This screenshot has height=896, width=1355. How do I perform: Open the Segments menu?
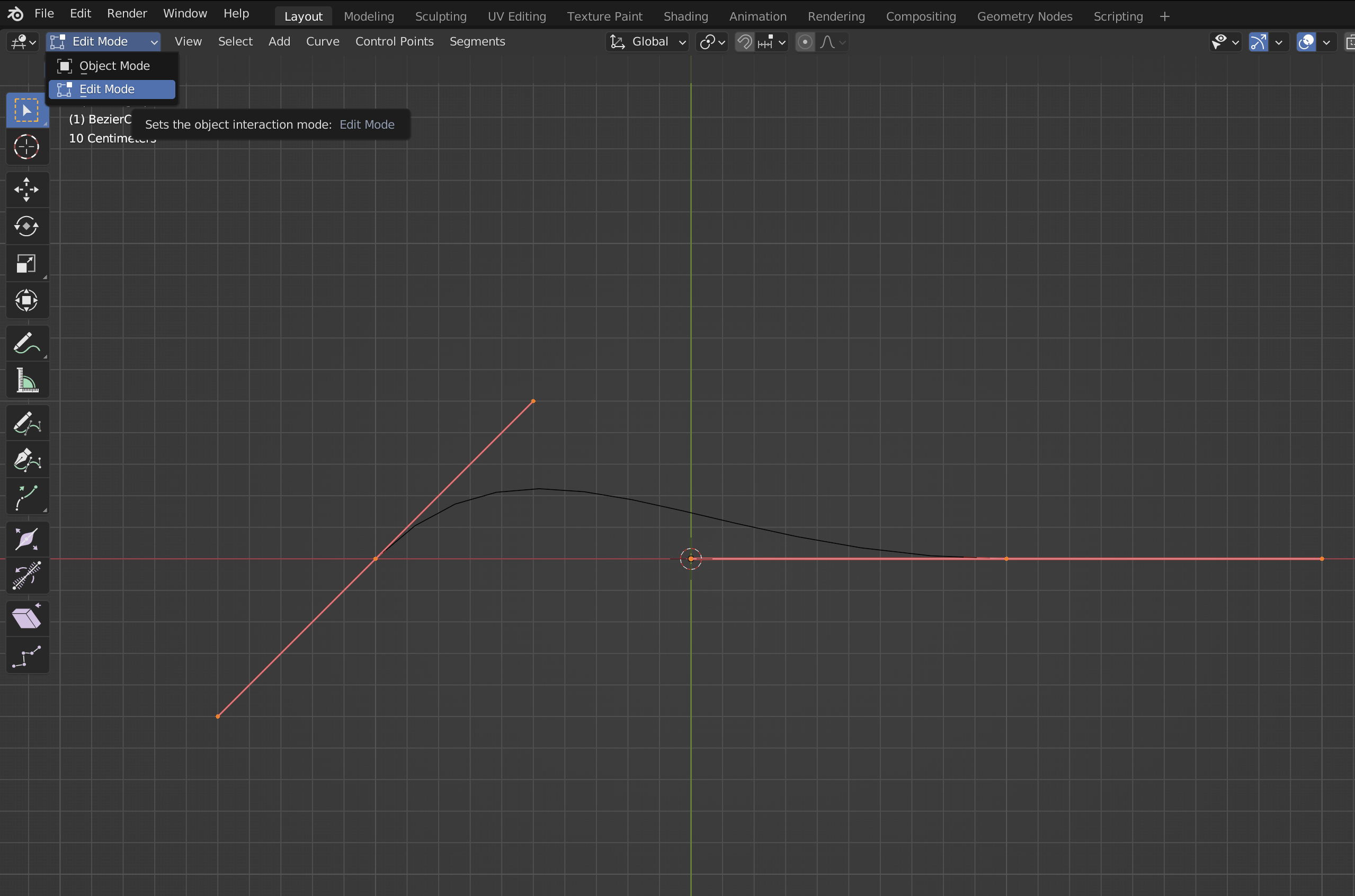click(477, 42)
